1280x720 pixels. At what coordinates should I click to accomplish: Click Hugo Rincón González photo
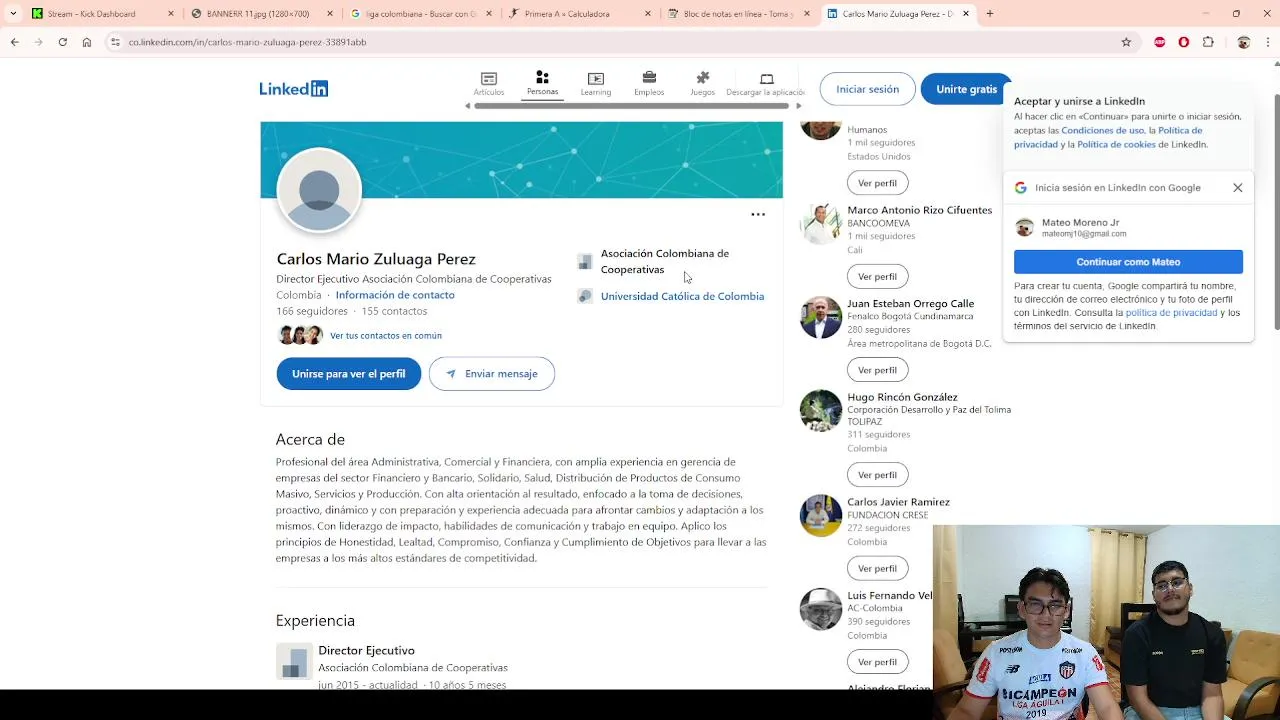tap(821, 411)
